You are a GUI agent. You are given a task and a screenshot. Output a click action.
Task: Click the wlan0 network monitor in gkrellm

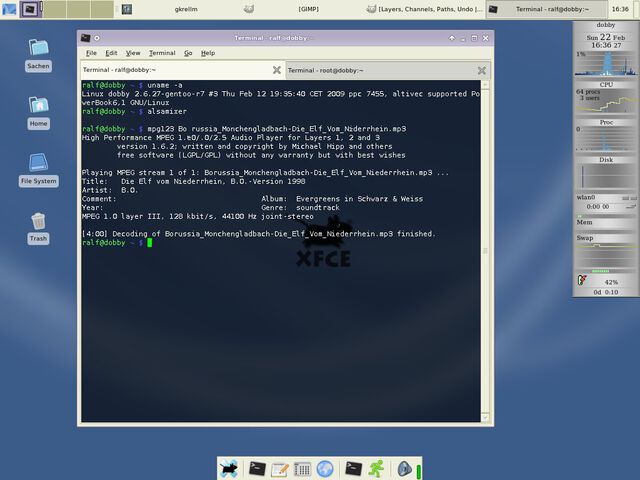click(x=606, y=202)
